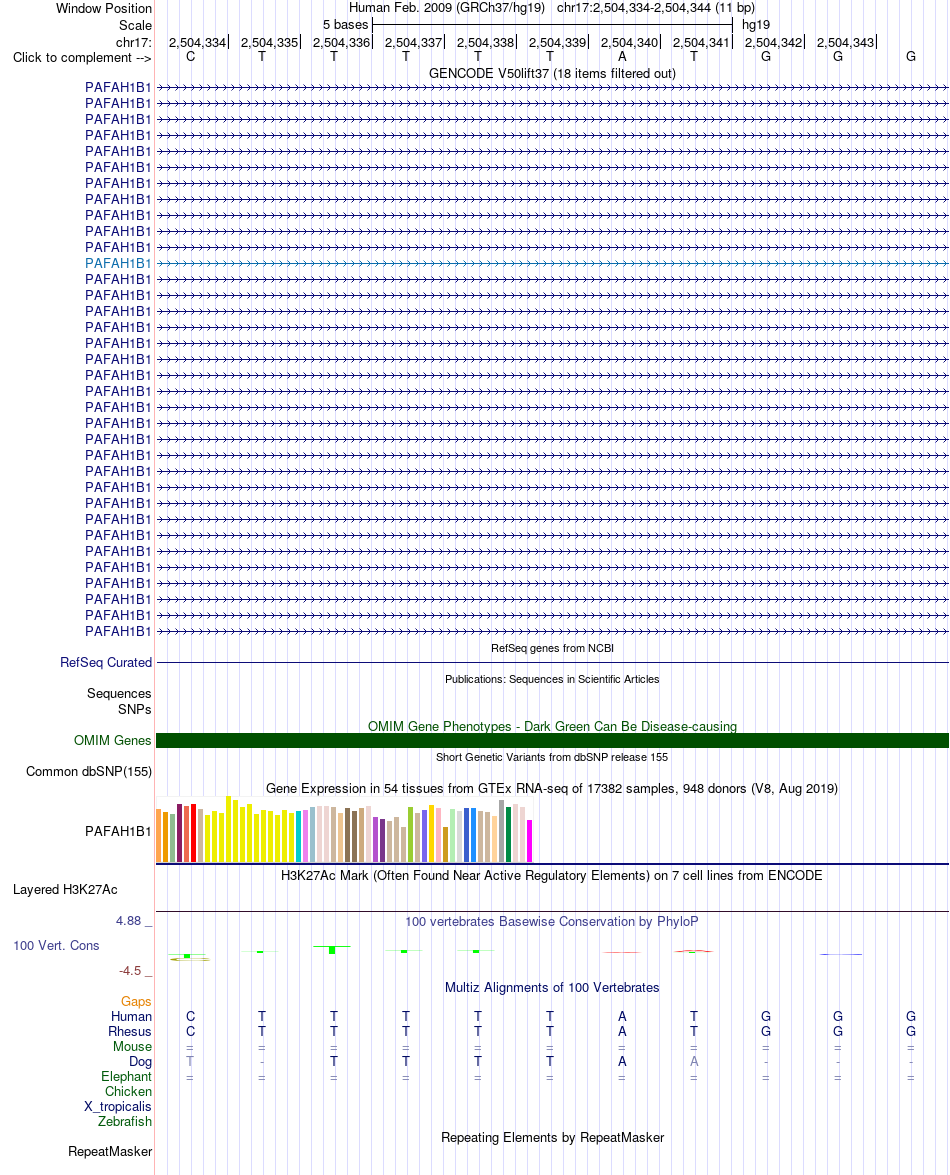The image size is (950, 1175).
Task: Open 'Repeating Elements by RepeatMasker' title
Action: 552,1138
